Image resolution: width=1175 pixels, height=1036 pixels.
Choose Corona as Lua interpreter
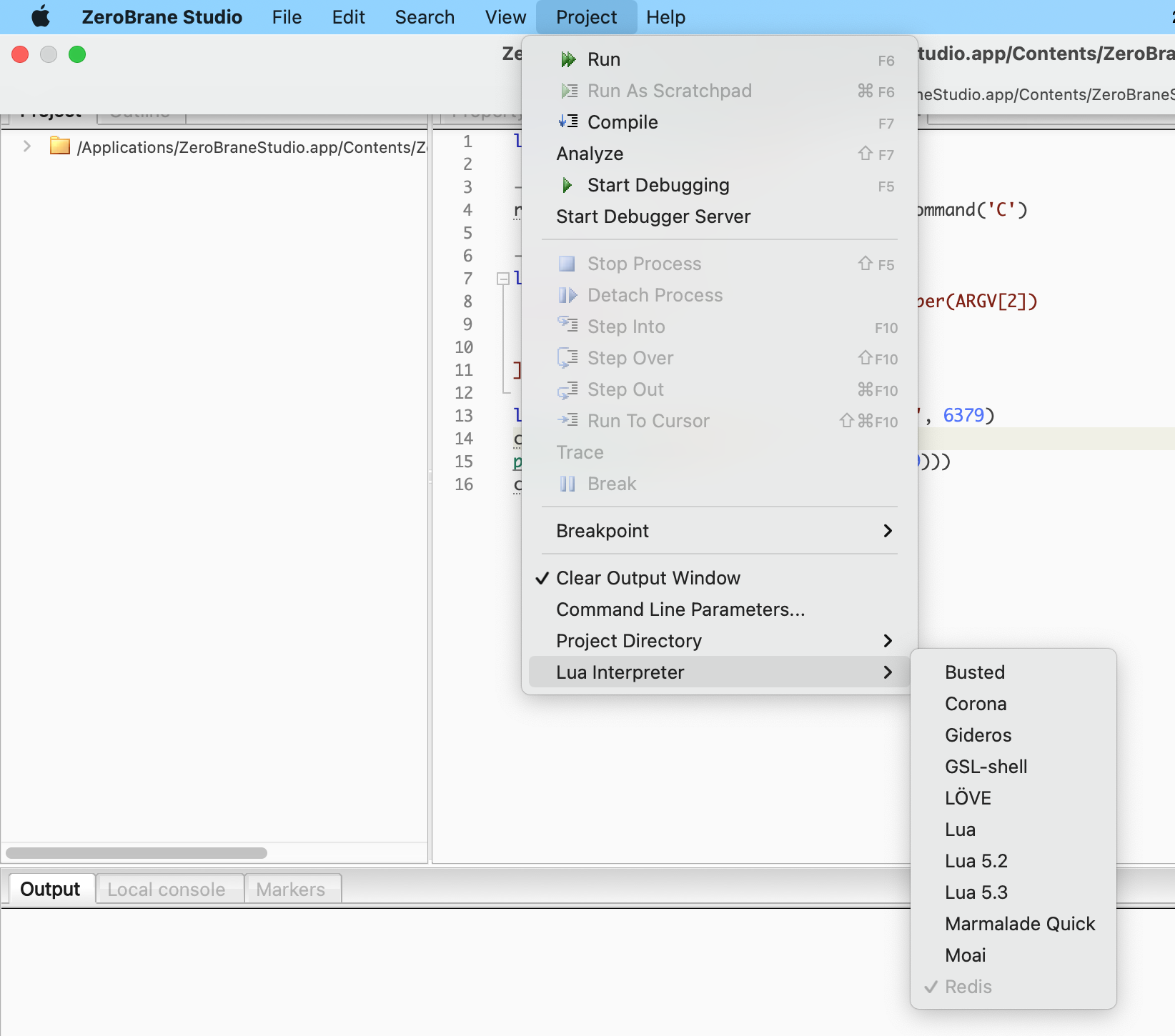click(x=1013, y=704)
